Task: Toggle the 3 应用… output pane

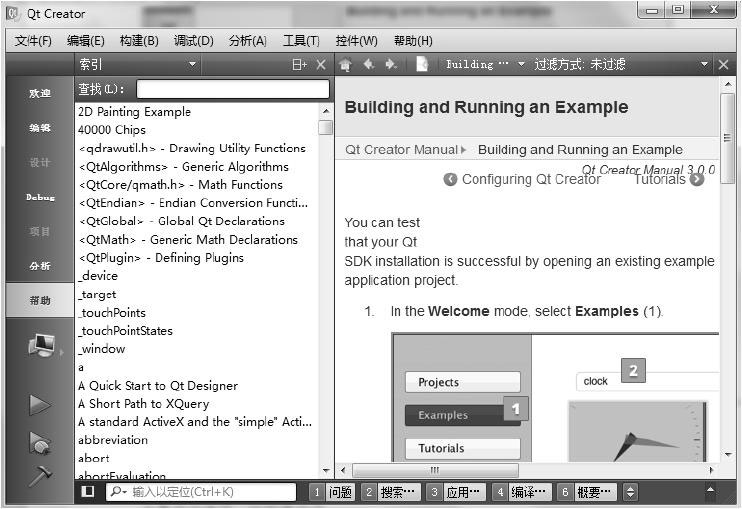Action: point(454,492)
